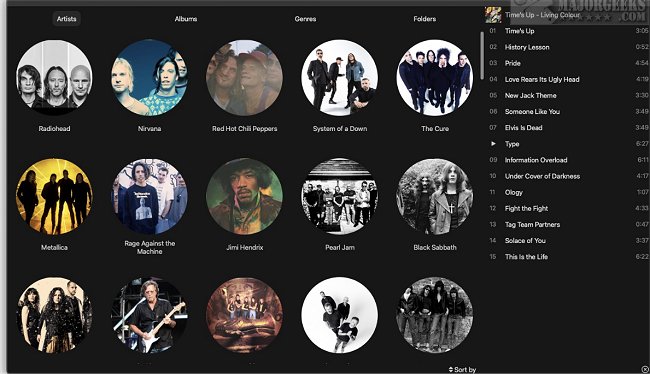Open the Nirvana artist picture
This screenshot has width=650, height=374.
tap(149, 78)
